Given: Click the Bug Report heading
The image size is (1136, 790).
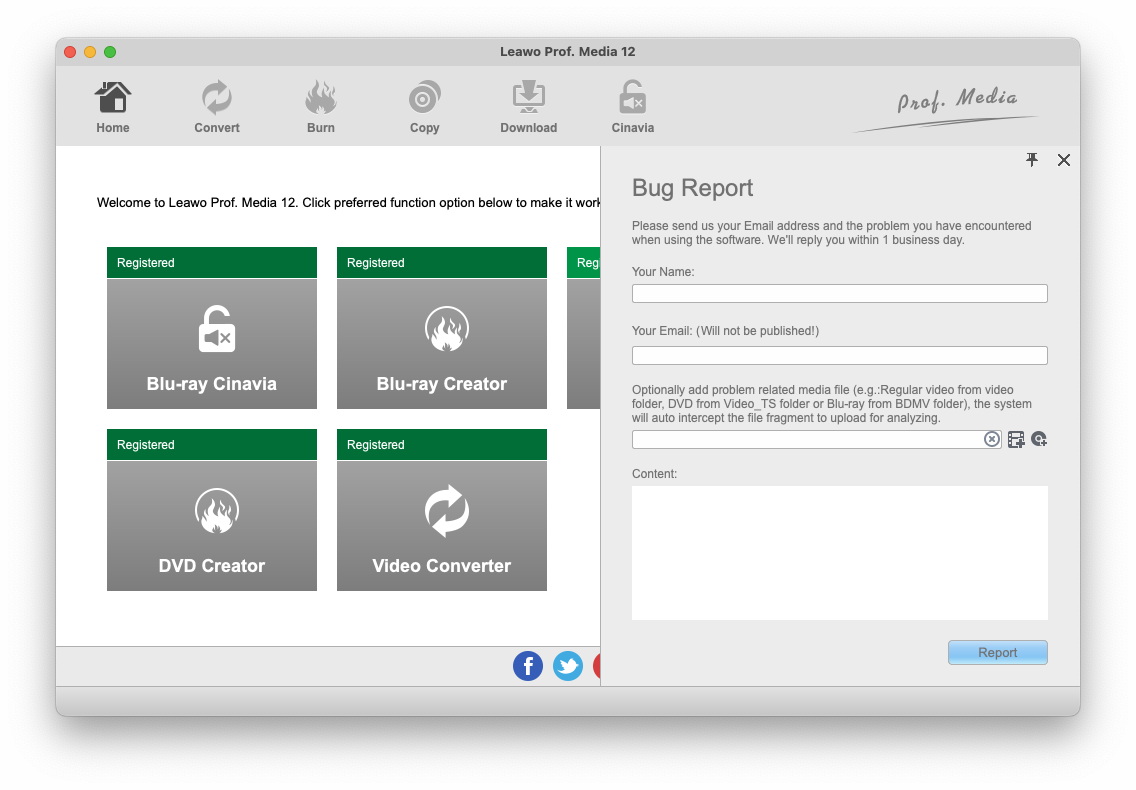Looking at the screenshot, I should point(693,188).
